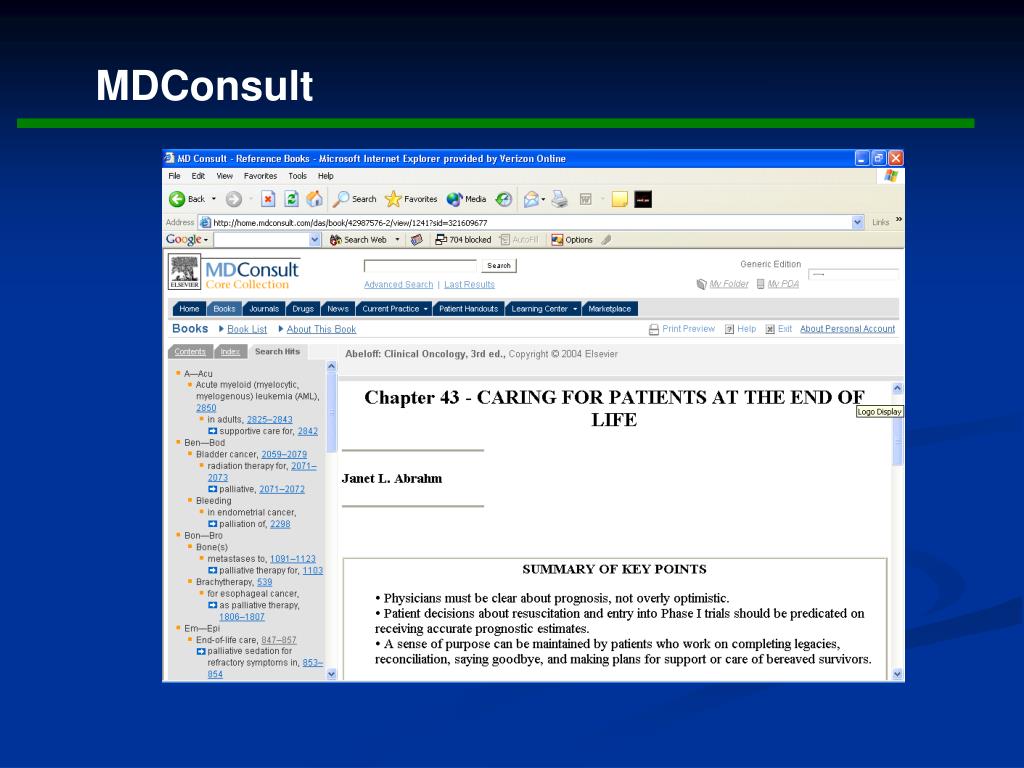
Task: Switch to the Journals tab
Action: click(264, 309)
